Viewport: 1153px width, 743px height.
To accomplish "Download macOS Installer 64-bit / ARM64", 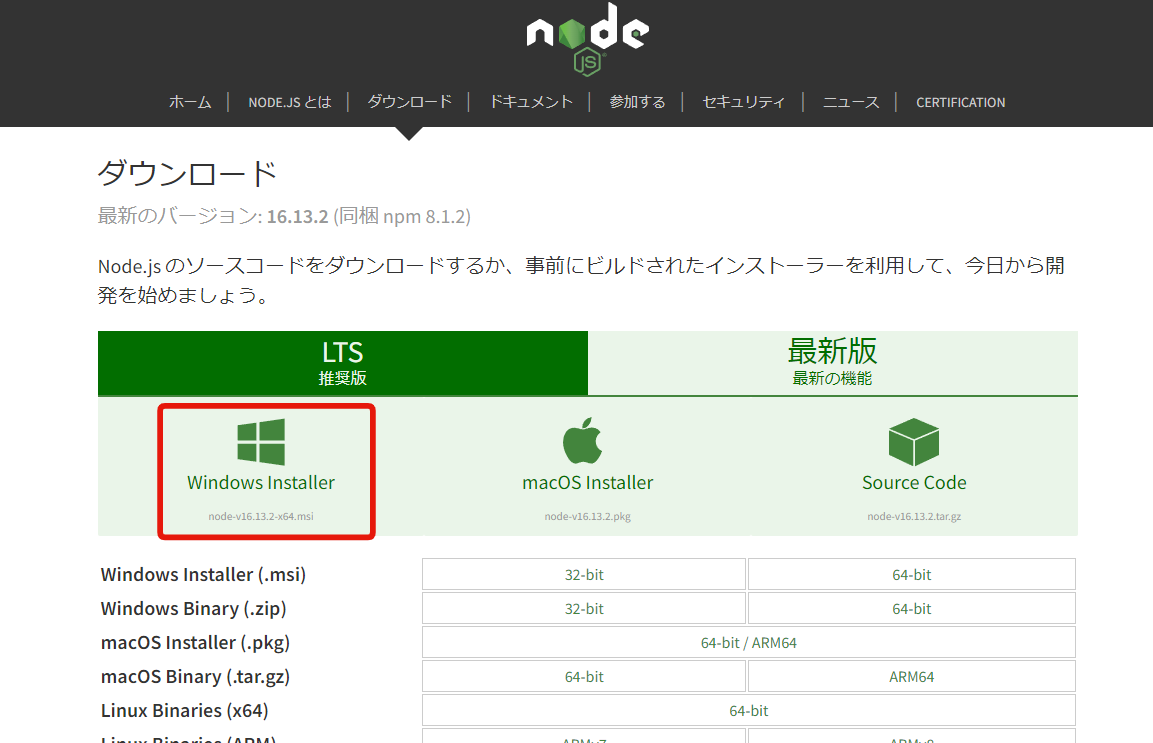I will tap(749, 642).
